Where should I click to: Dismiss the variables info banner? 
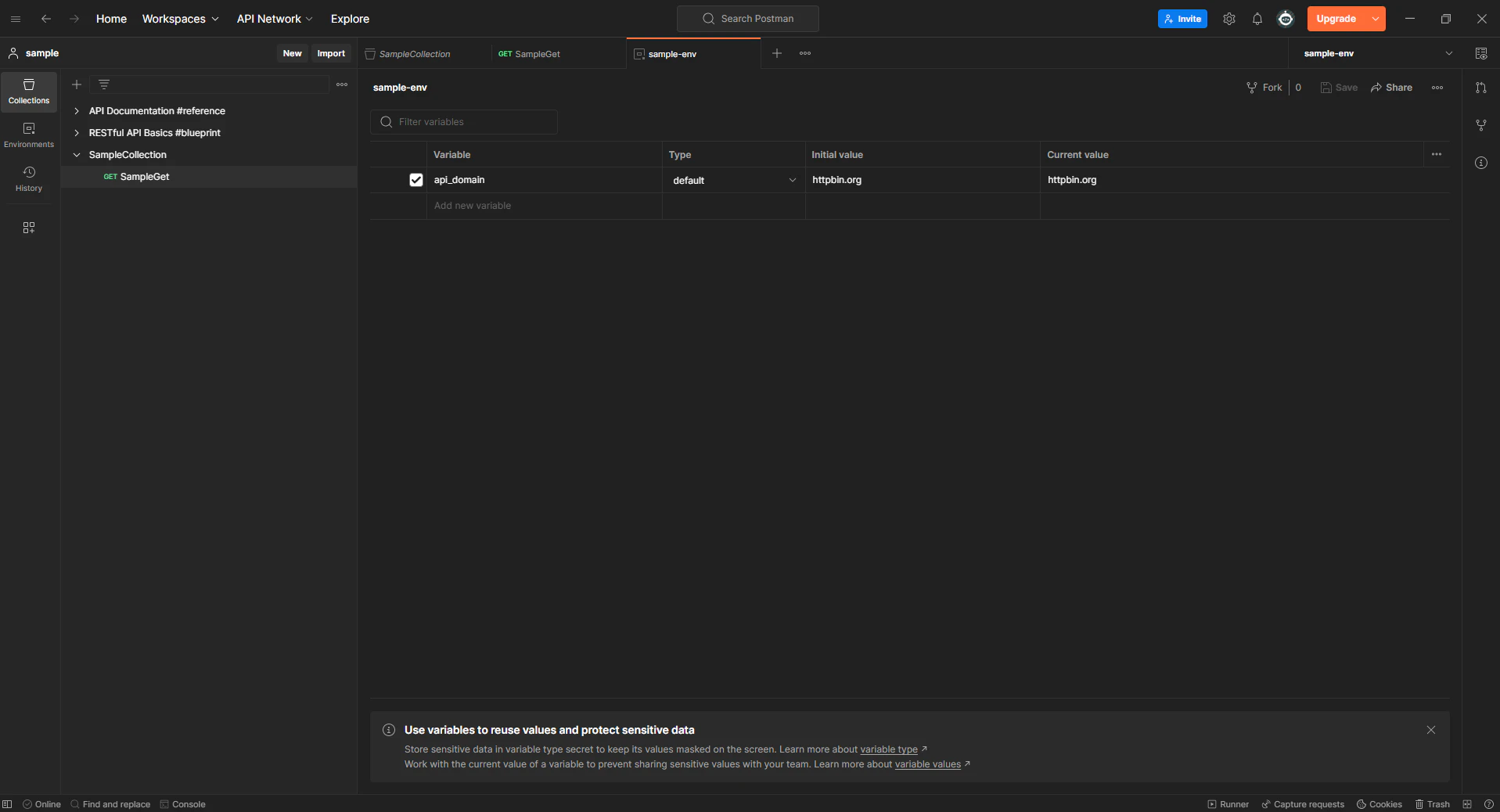[x=1431, y=730]
